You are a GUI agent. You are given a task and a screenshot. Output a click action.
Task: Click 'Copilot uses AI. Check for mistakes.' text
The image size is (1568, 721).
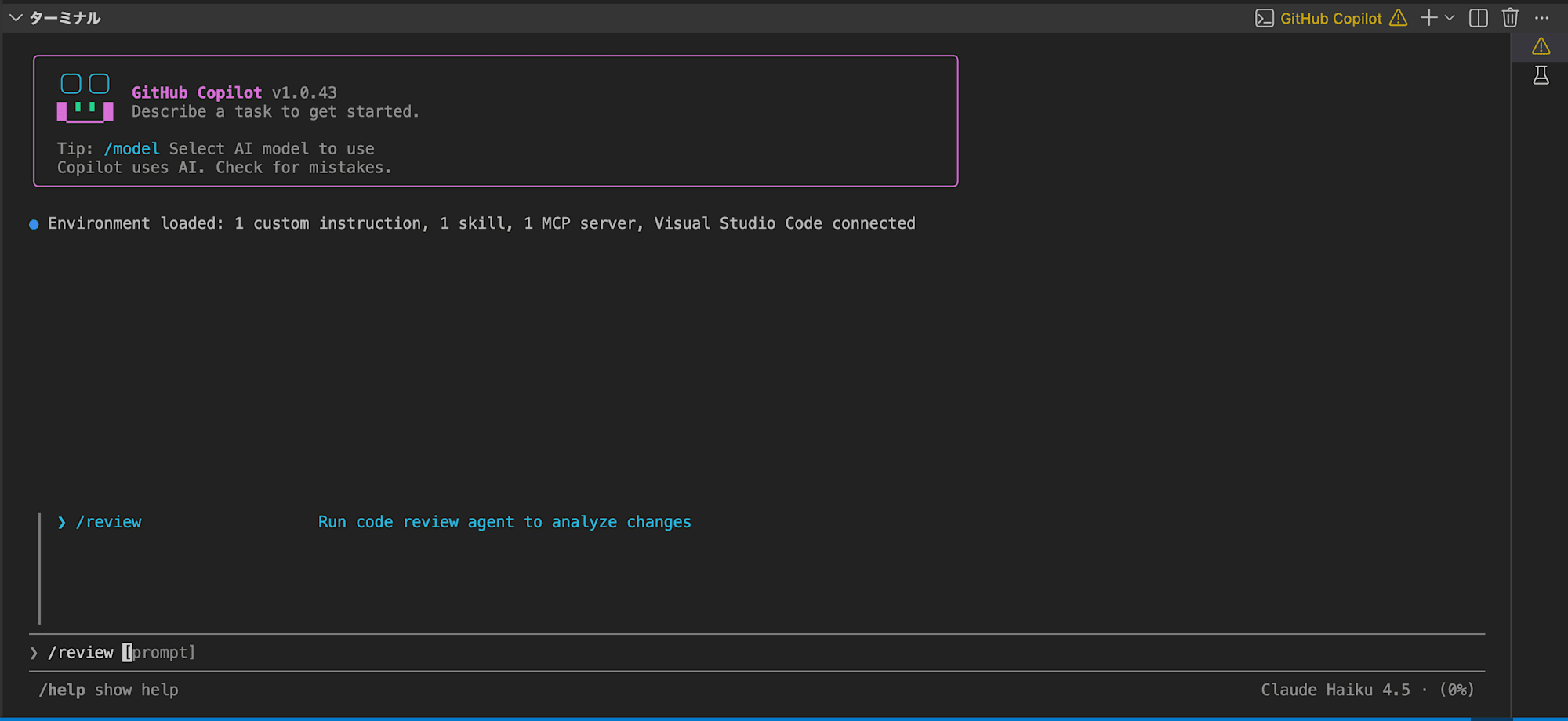[223, 168]
